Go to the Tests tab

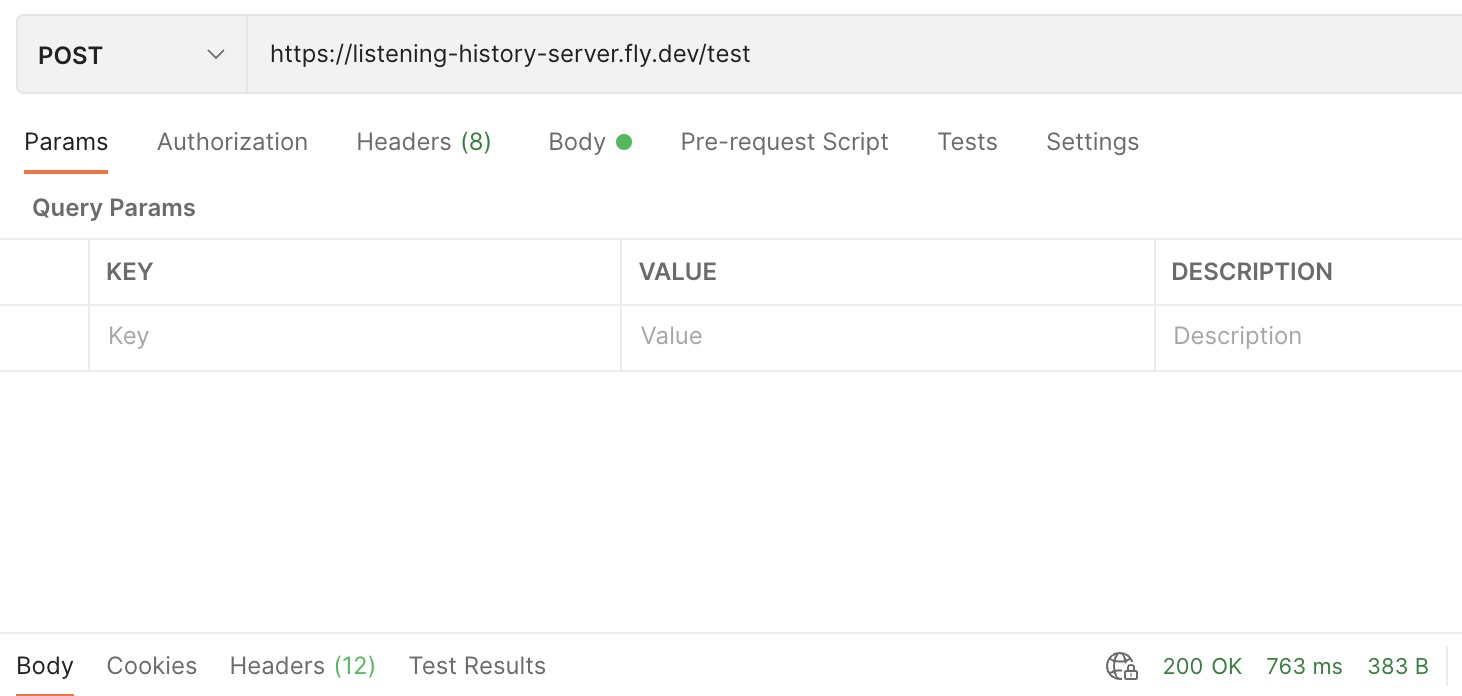tap(967, 142)
